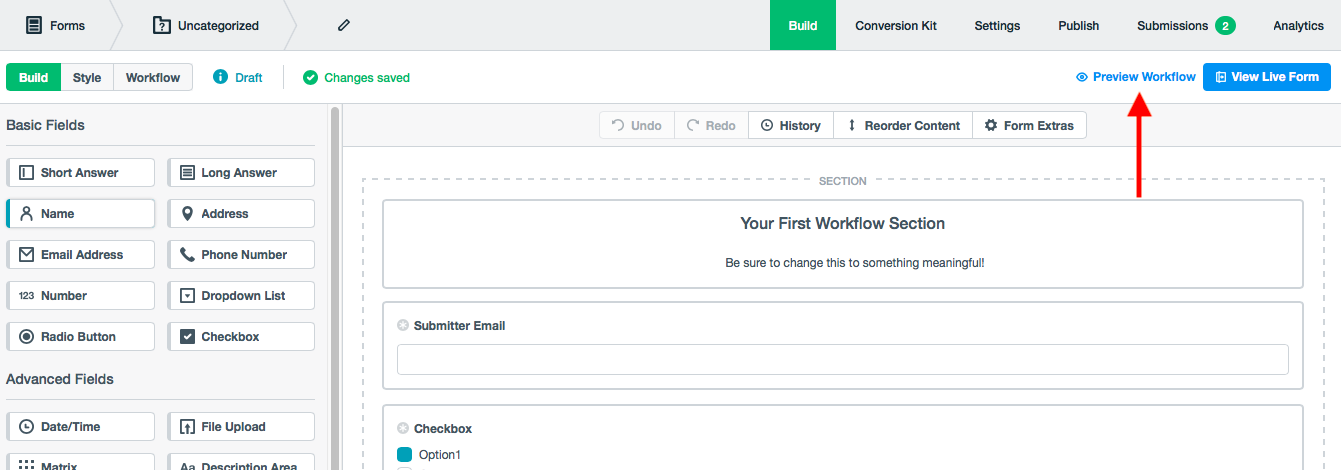Check the Option1 checkbox
The image size is (1341, 470).
[405, 455]
